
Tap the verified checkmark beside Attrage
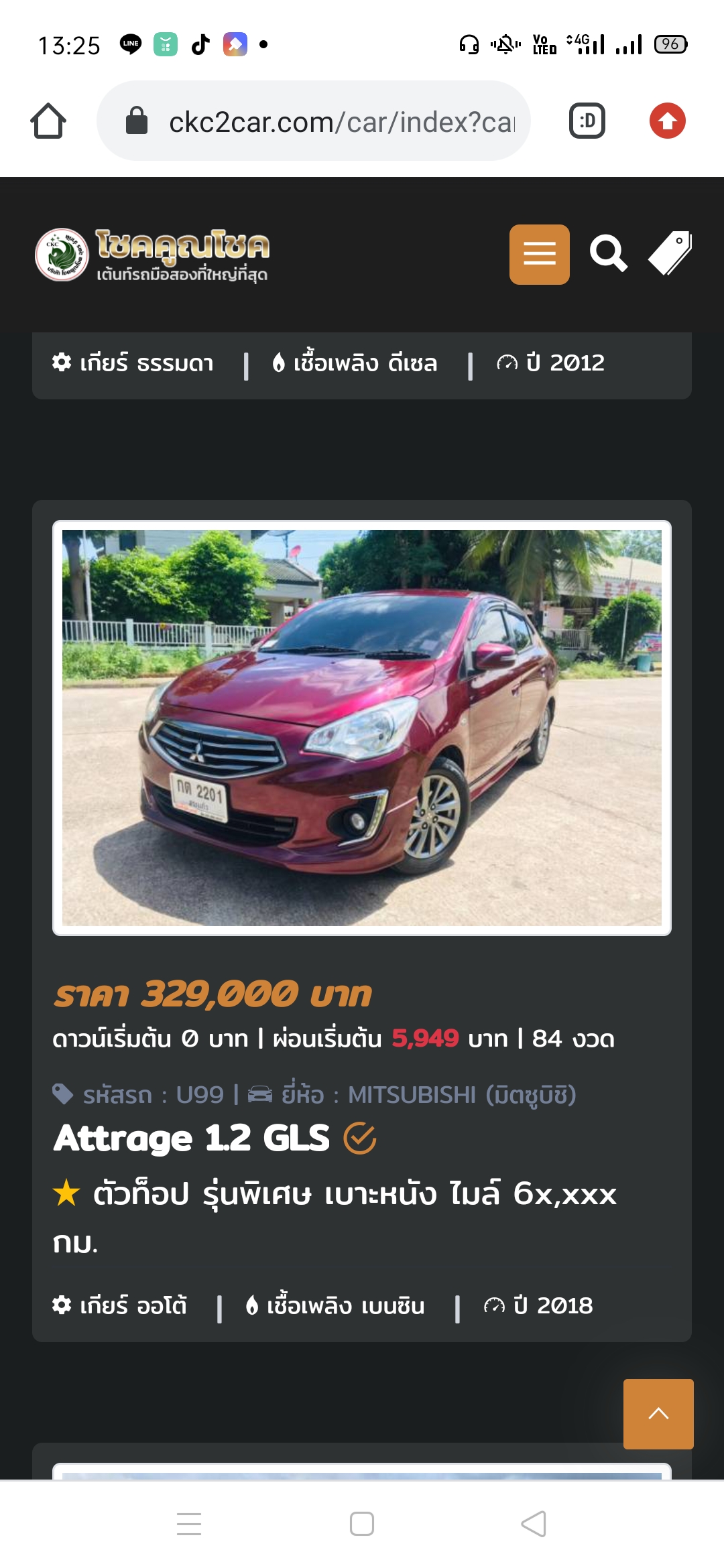[360, 1138]
